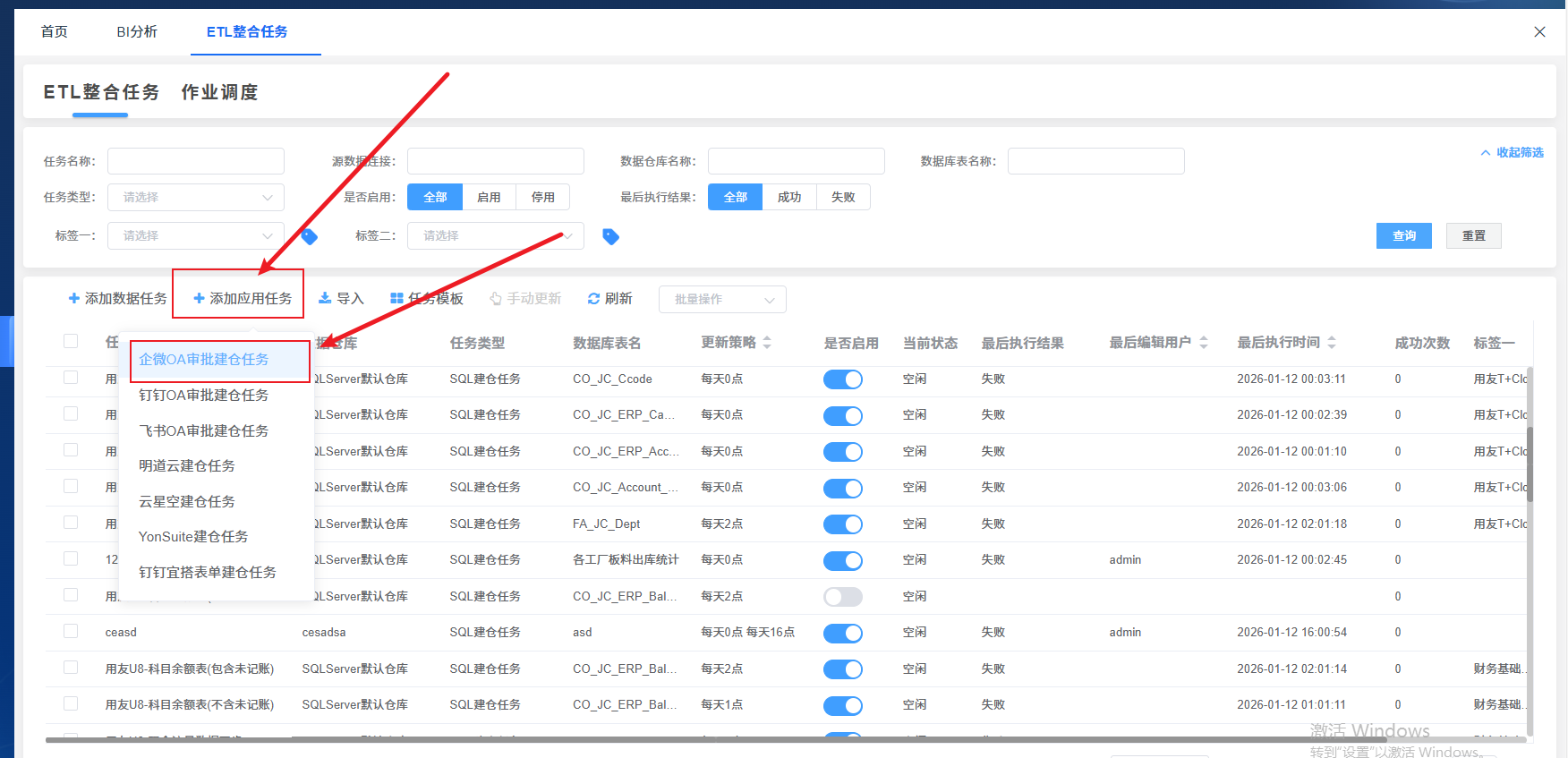Click the 导入 import icon

tap(325, 298)
